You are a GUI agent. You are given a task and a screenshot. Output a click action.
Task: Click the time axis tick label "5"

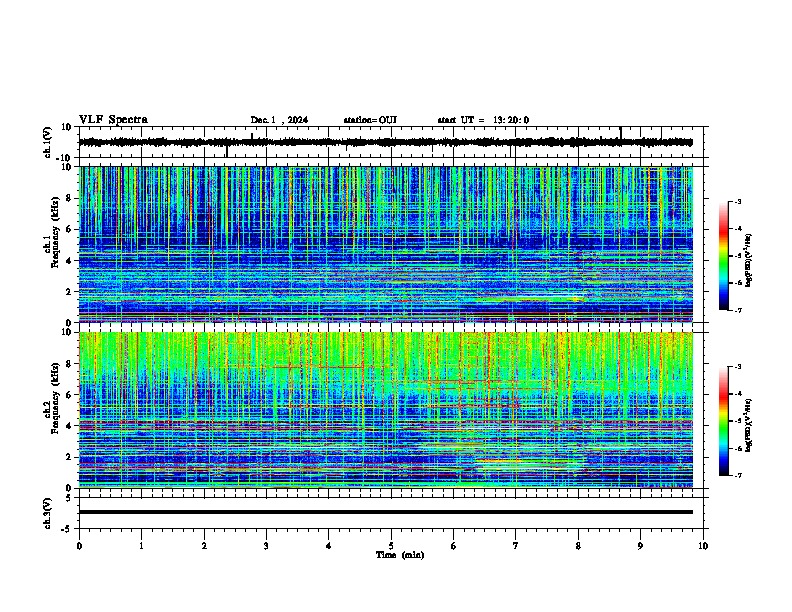pos(391,546)
